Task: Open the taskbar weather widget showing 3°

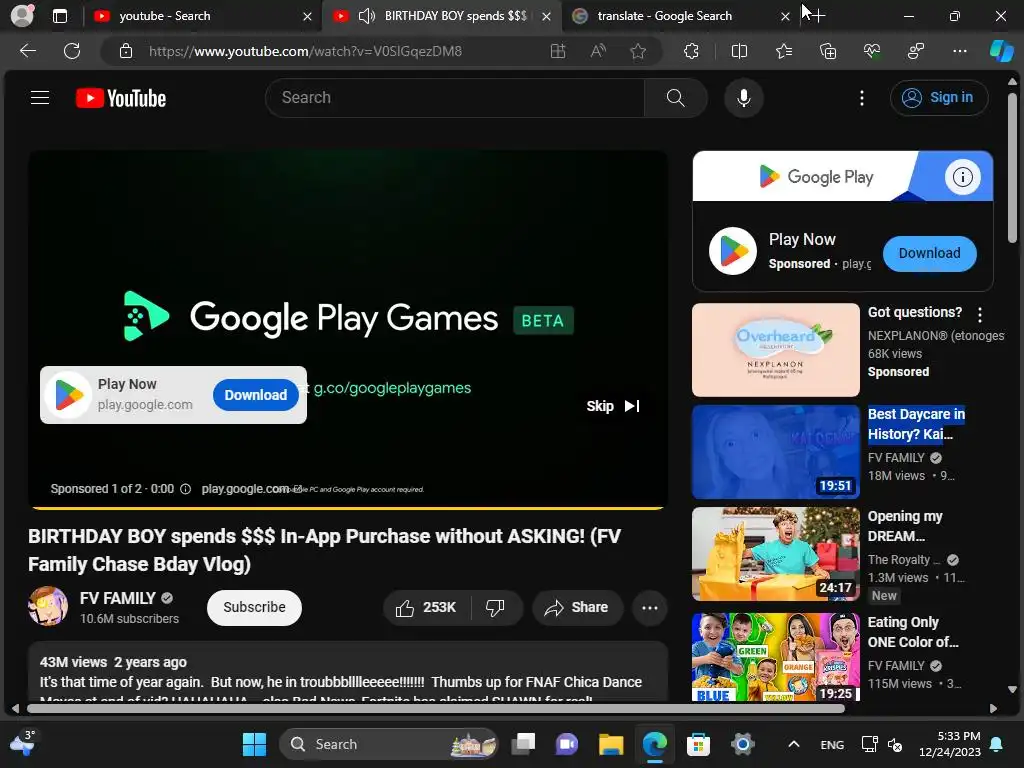Action: [x=21, y=743]
